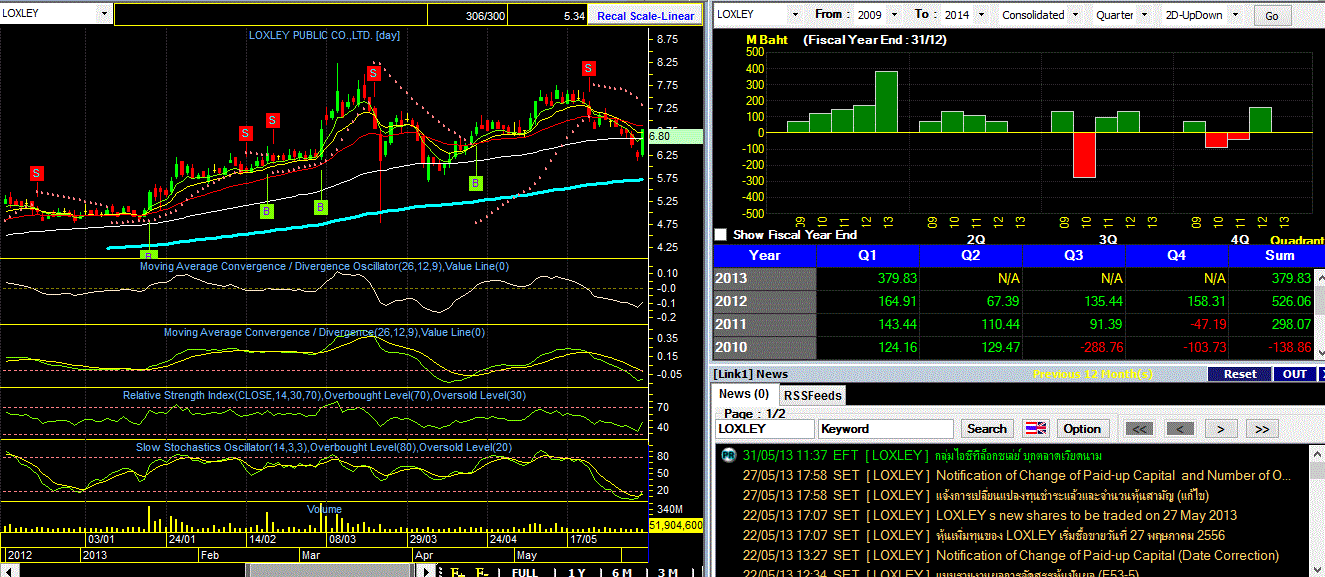Click the Go button

pos(1272,16)
